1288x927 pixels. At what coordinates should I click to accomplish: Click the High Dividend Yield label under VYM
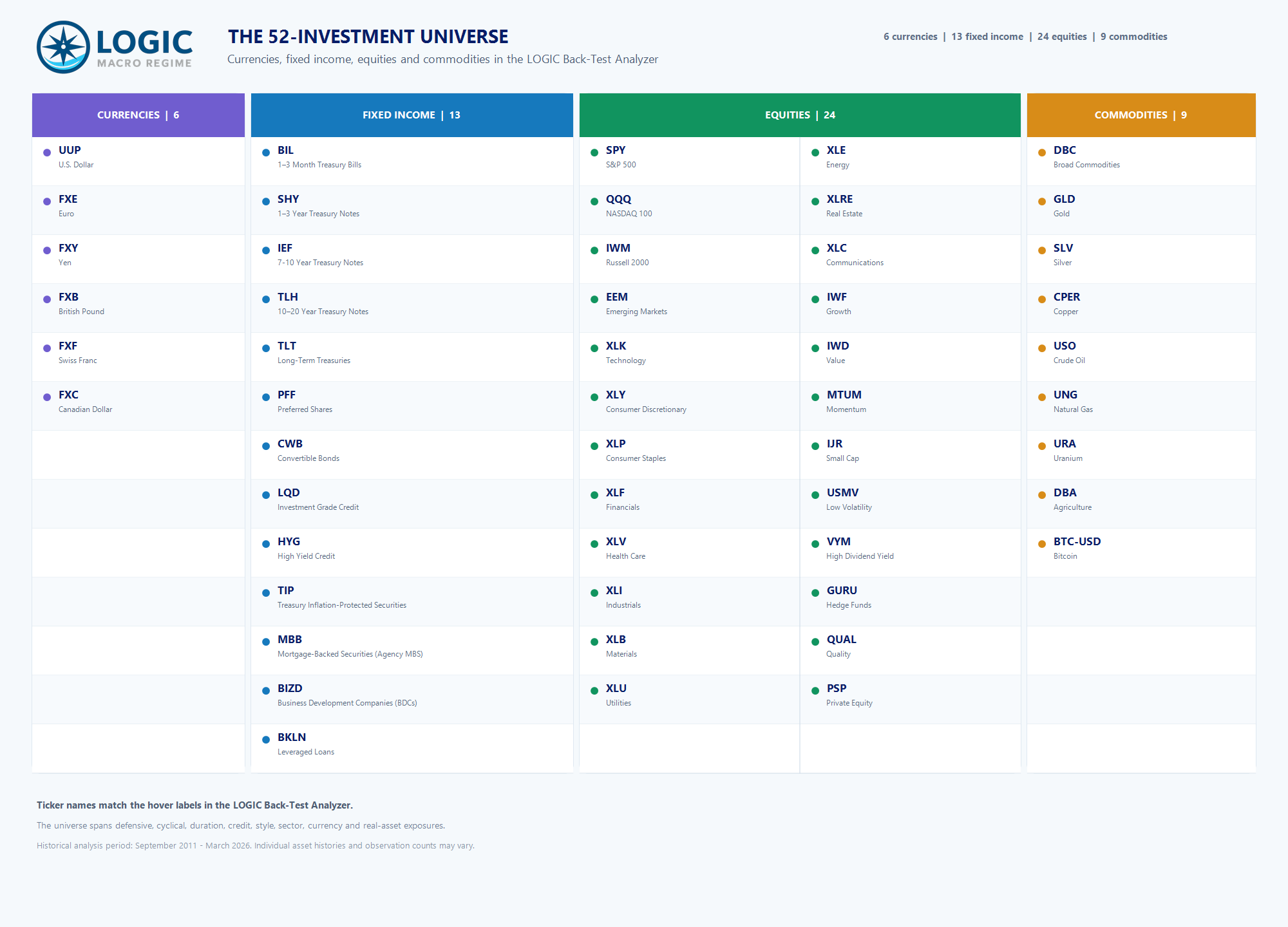pyautogui.click(x=860, y=556)
